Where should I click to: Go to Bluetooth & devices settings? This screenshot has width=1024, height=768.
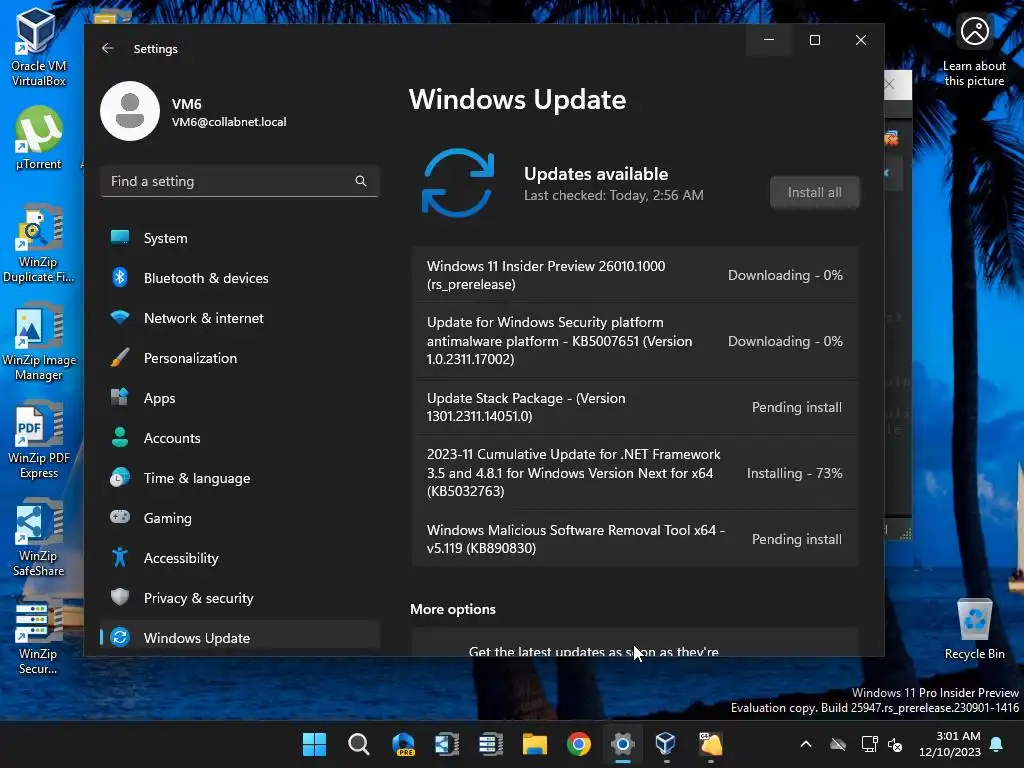pos(240,278)
